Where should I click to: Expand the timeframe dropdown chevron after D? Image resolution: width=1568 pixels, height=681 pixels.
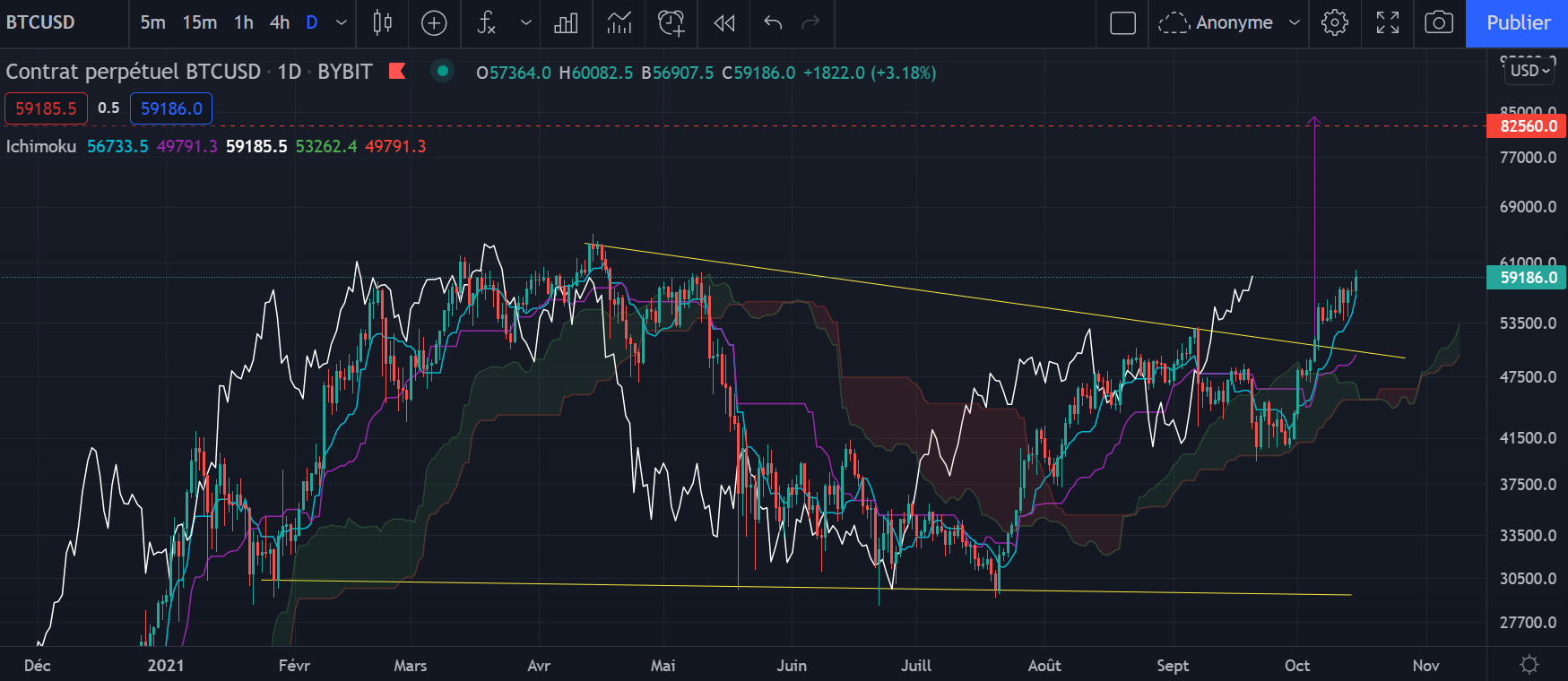coord(342,23)
